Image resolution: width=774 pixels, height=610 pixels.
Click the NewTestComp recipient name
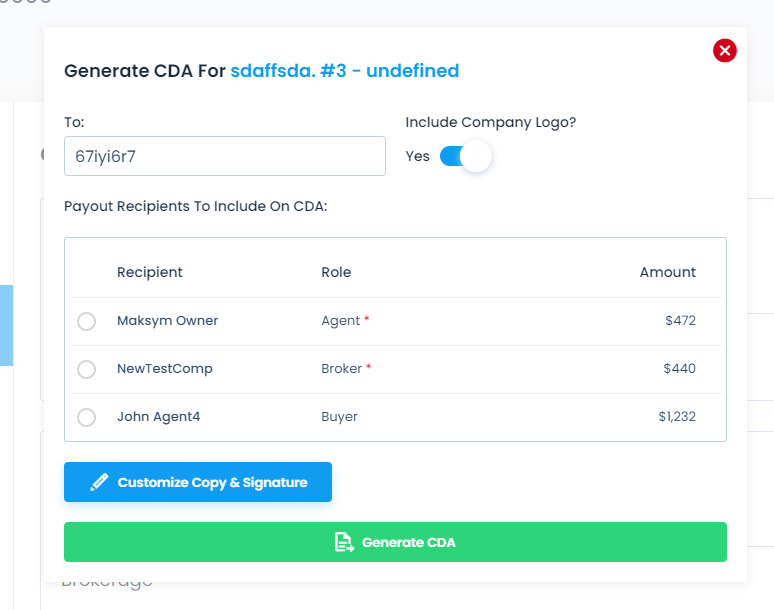tap(165, 369)
